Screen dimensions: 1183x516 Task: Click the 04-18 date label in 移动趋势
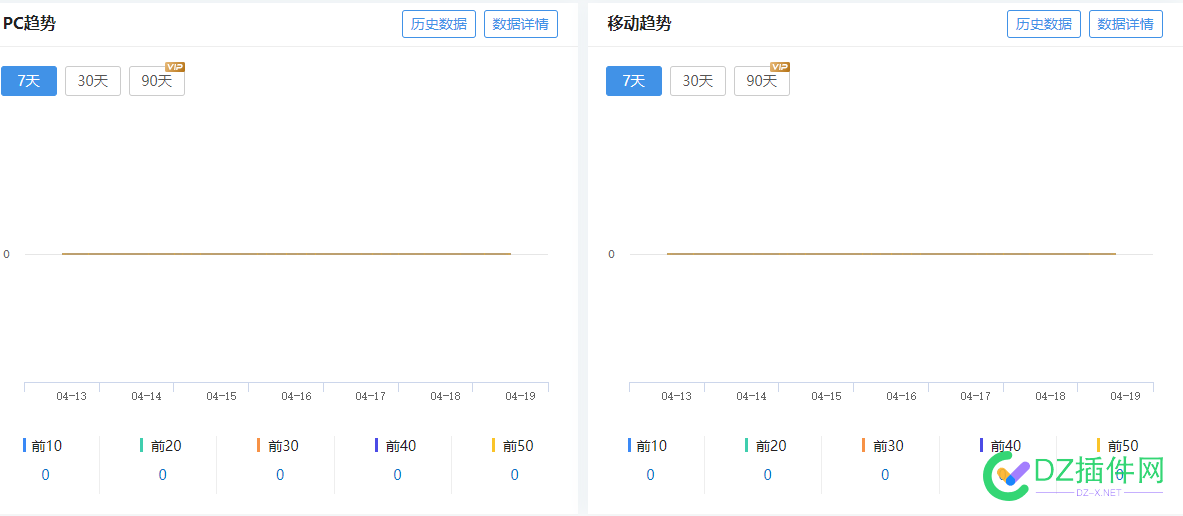[1050, 396]
